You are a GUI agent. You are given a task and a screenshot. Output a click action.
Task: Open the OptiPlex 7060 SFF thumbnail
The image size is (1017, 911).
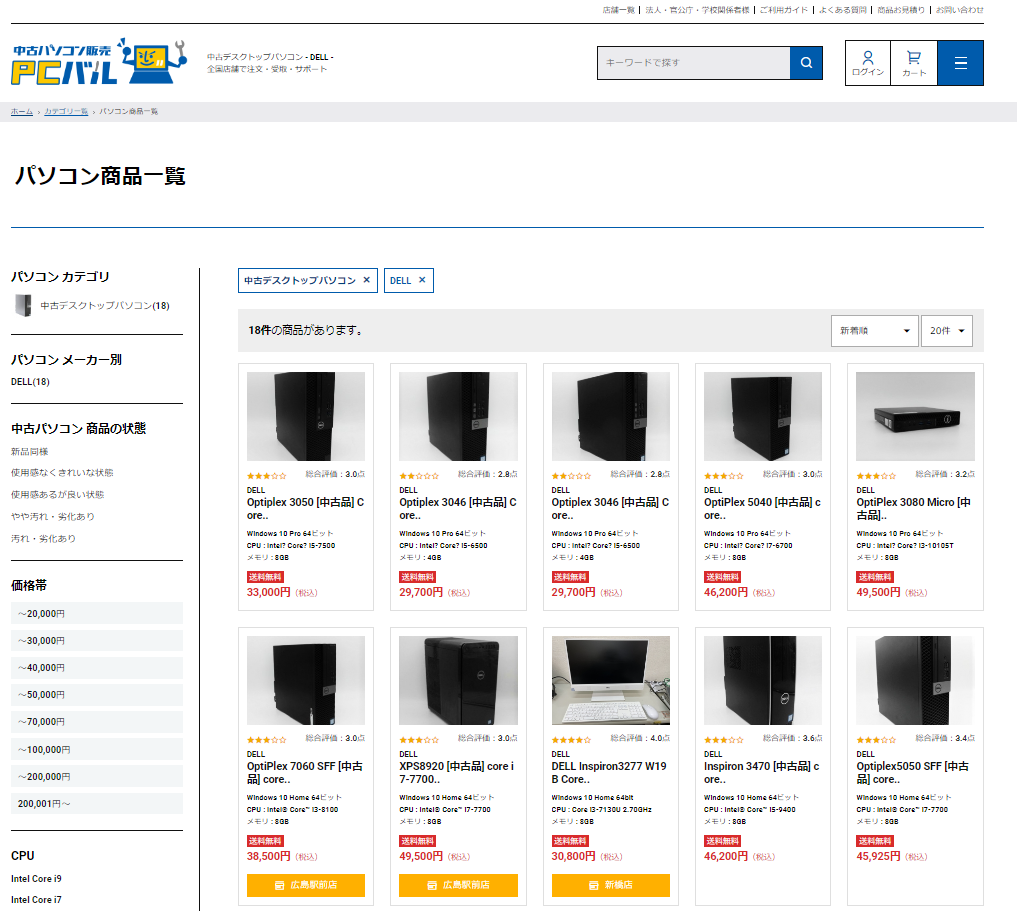[305, 680]
